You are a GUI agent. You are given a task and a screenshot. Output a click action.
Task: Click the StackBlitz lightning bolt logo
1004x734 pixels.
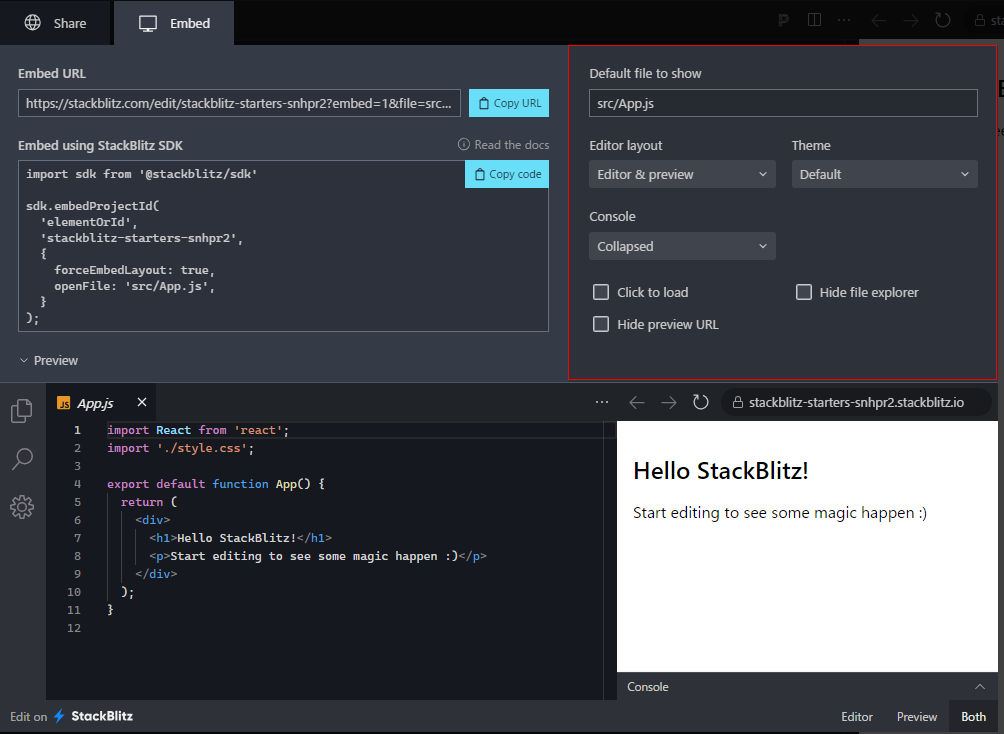click(59, 716)
